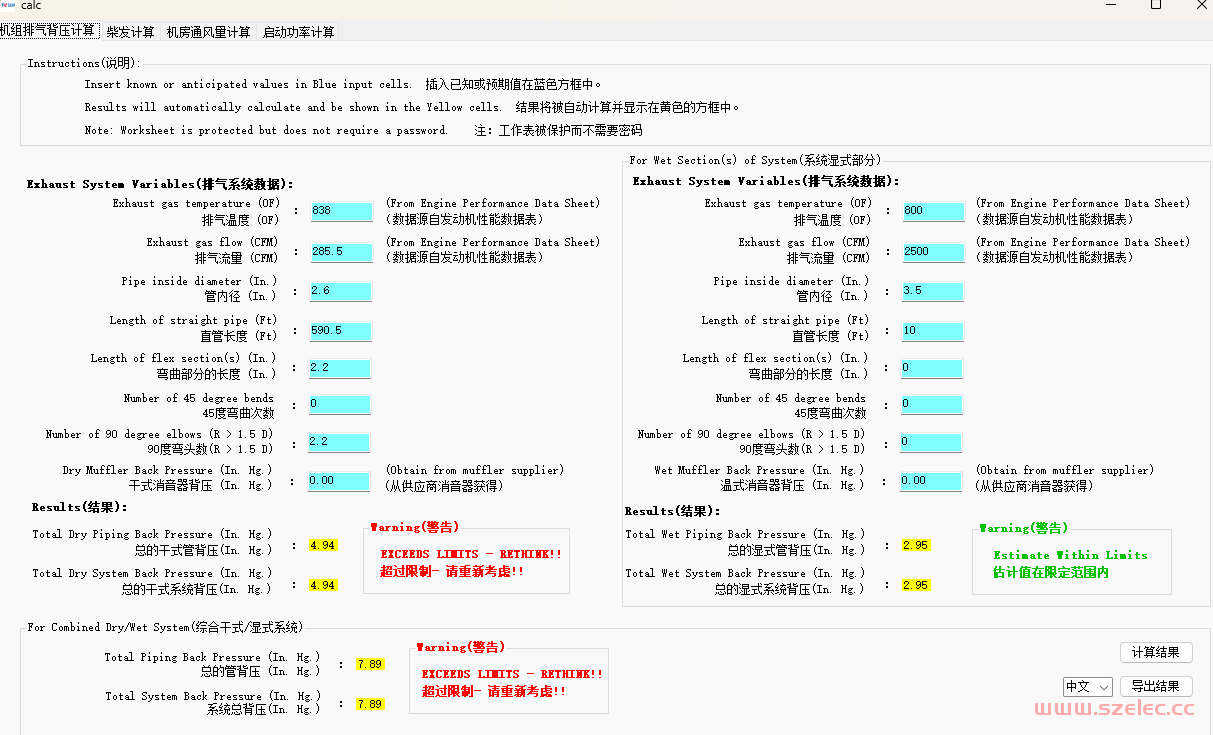The height and width of the screenshot is (735, 1213).
Task: Open the 机组排气背压计算 tab
Action: coord(48,31)
